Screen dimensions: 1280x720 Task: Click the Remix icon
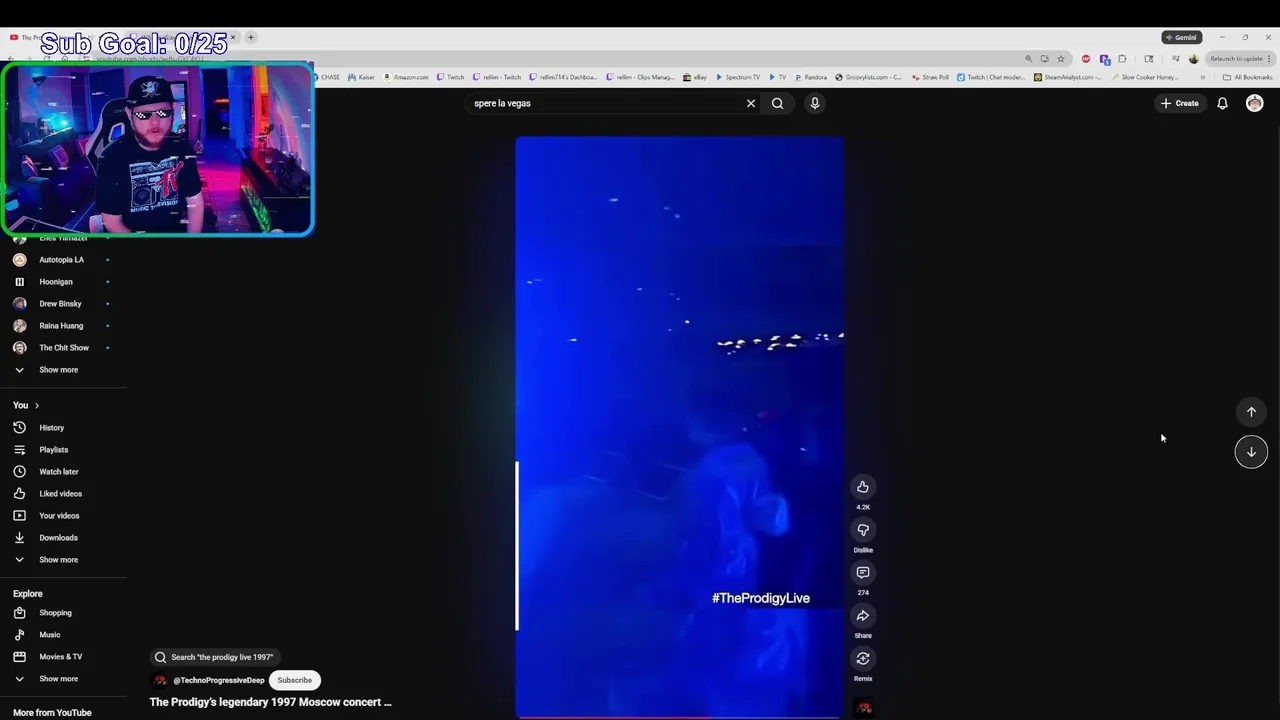coord(863,659)
